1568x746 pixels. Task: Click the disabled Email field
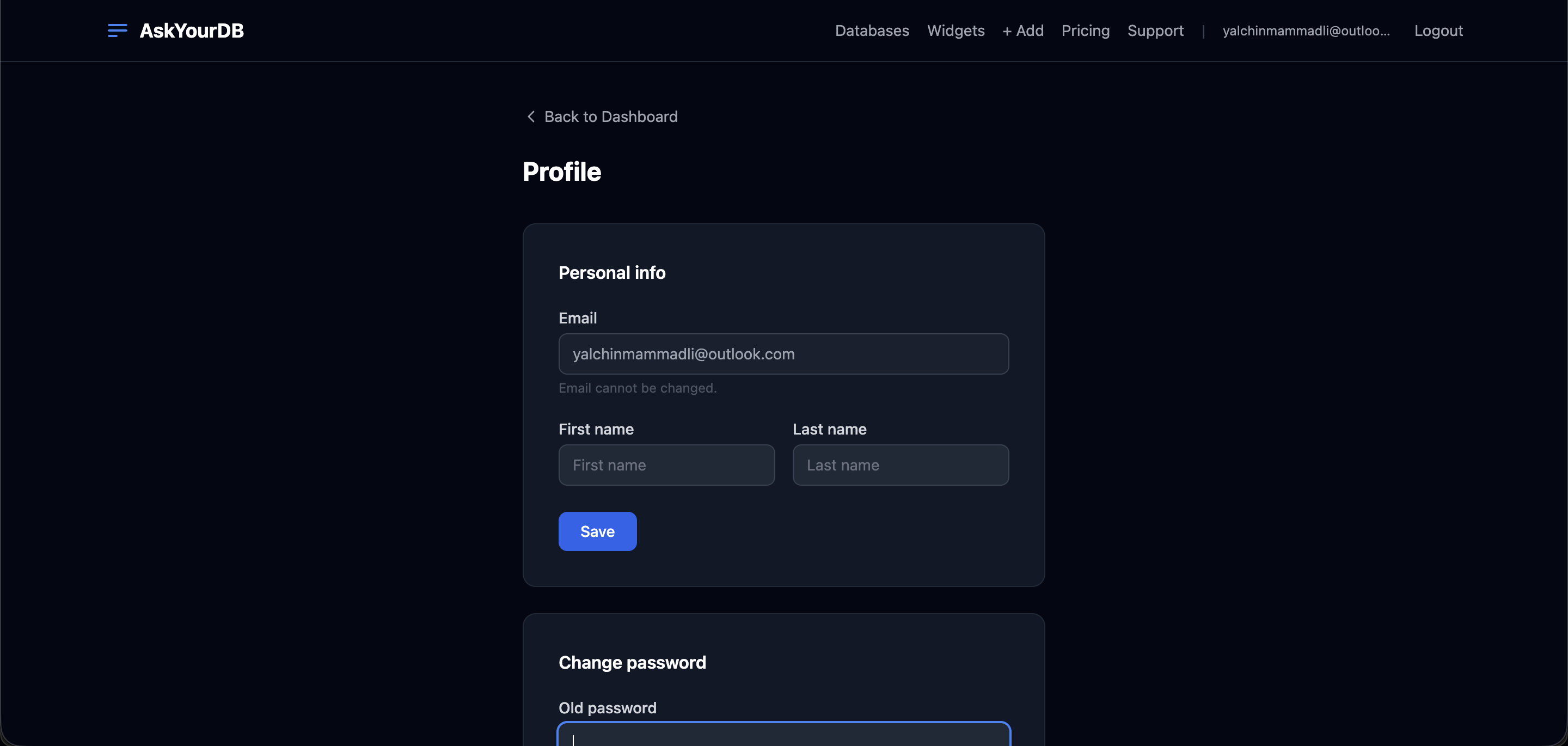coord(783,354)
